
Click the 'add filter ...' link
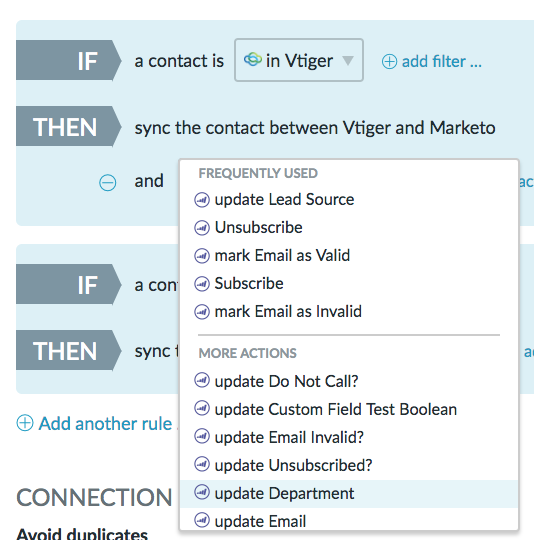442,62
